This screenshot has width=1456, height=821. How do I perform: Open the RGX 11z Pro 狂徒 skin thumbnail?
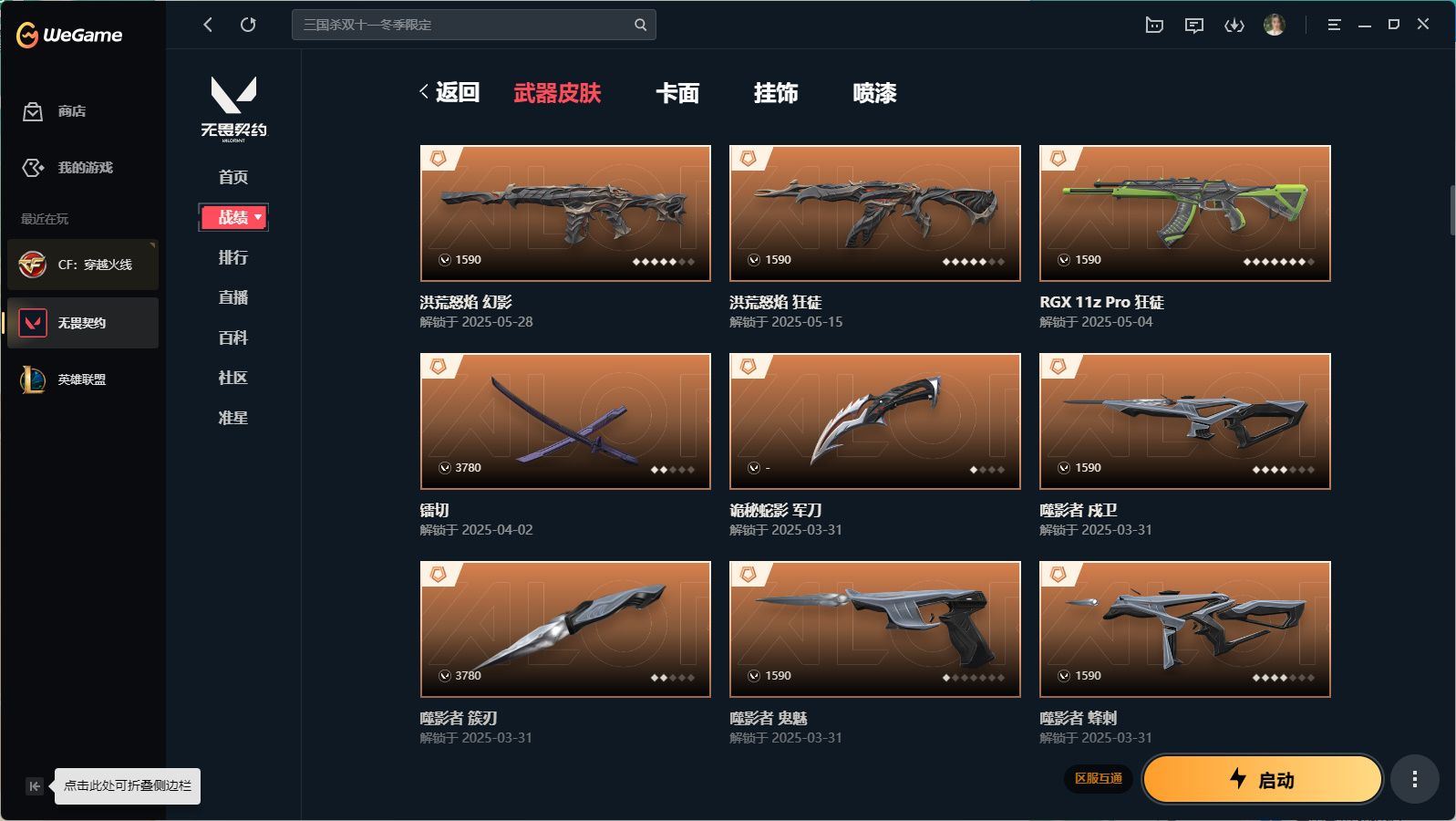(1184, 213)
